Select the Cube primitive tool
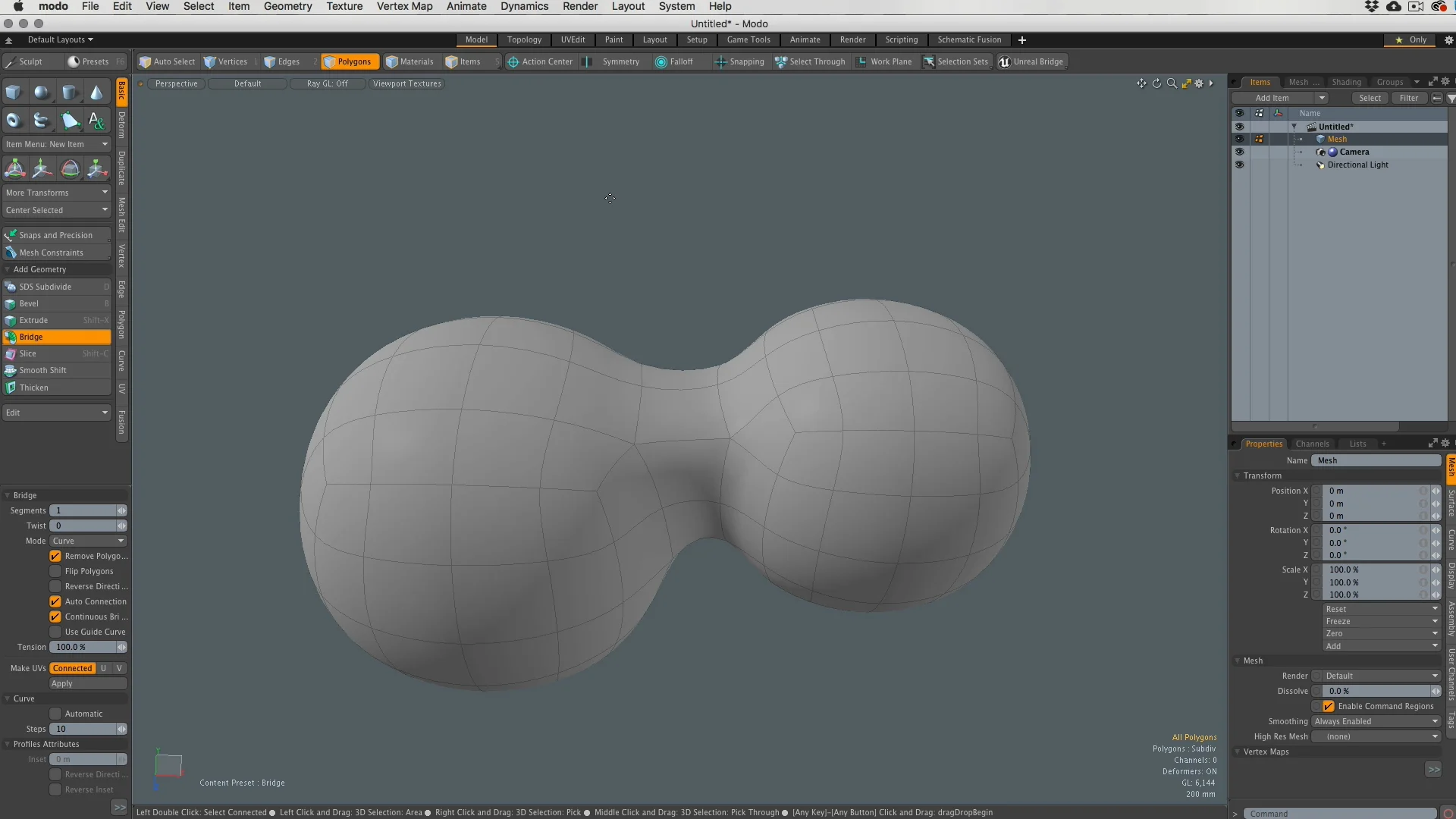The height and width of the screenshot is (819, 1456). pyautogui.click(x=14, y=93)
